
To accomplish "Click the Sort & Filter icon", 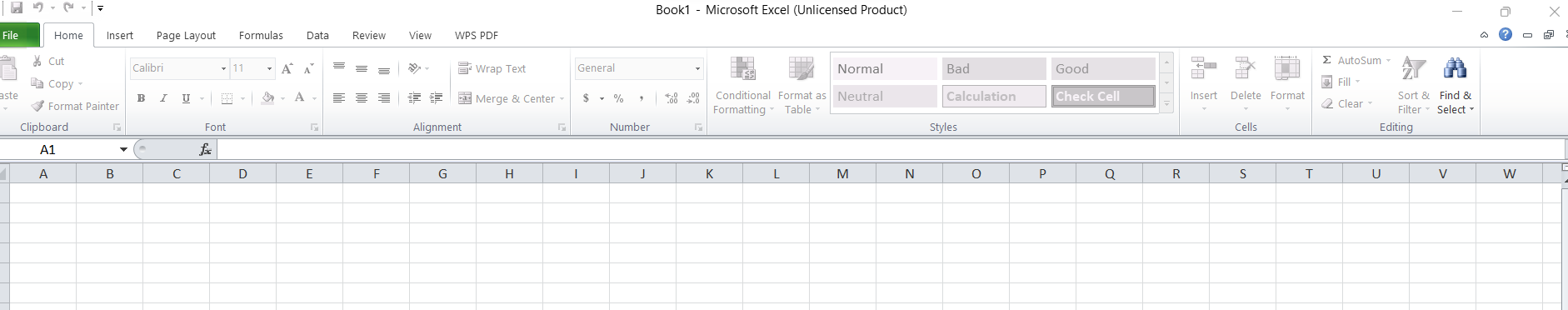I will (x=1413, y=68).
